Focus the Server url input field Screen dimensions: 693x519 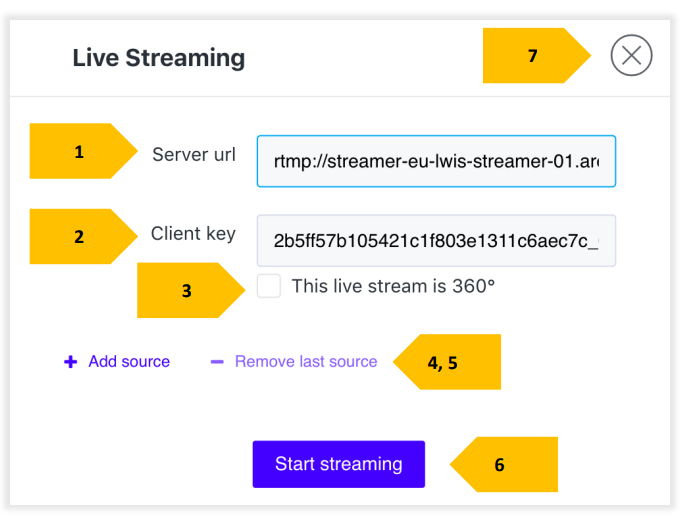click(436, 161)
